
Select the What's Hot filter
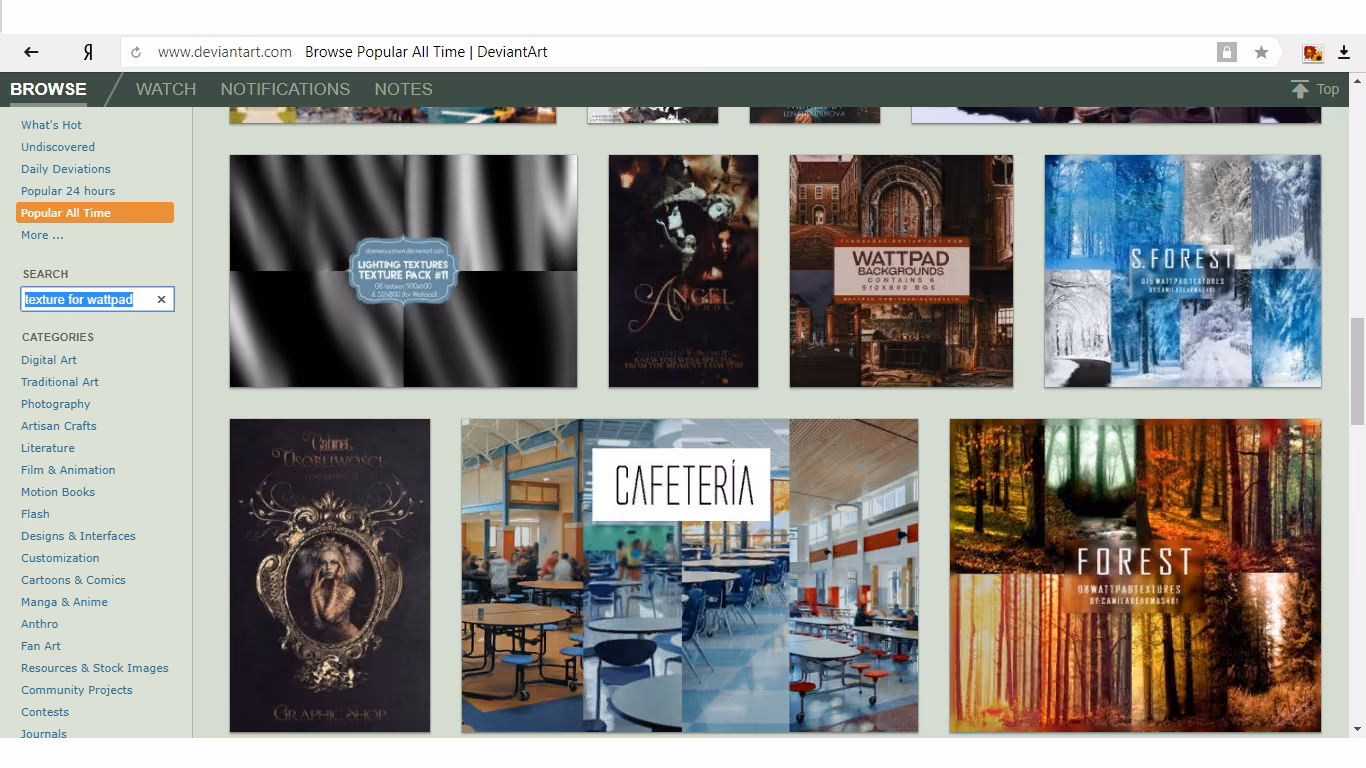(51, 125)
